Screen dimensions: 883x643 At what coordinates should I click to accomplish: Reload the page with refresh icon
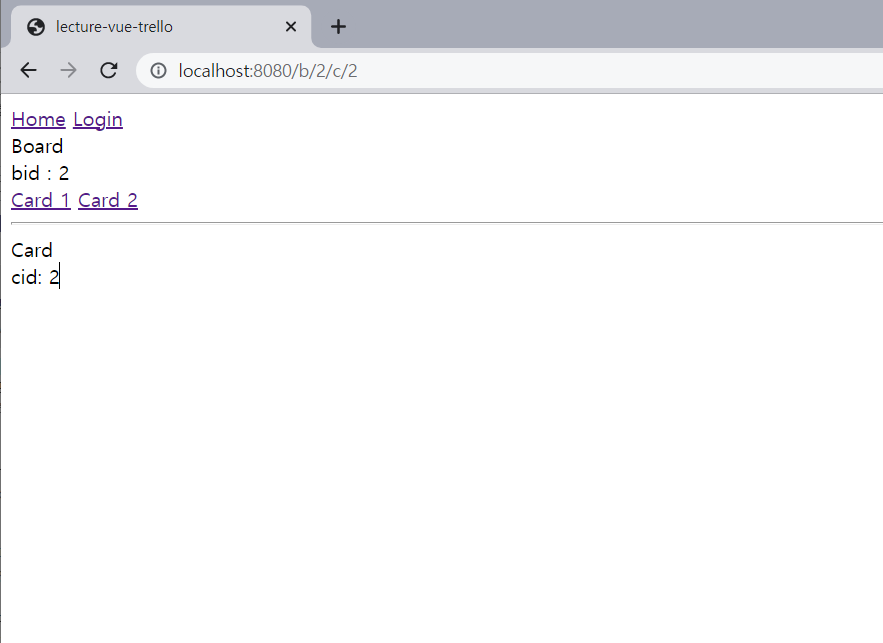tap(109, 70)
